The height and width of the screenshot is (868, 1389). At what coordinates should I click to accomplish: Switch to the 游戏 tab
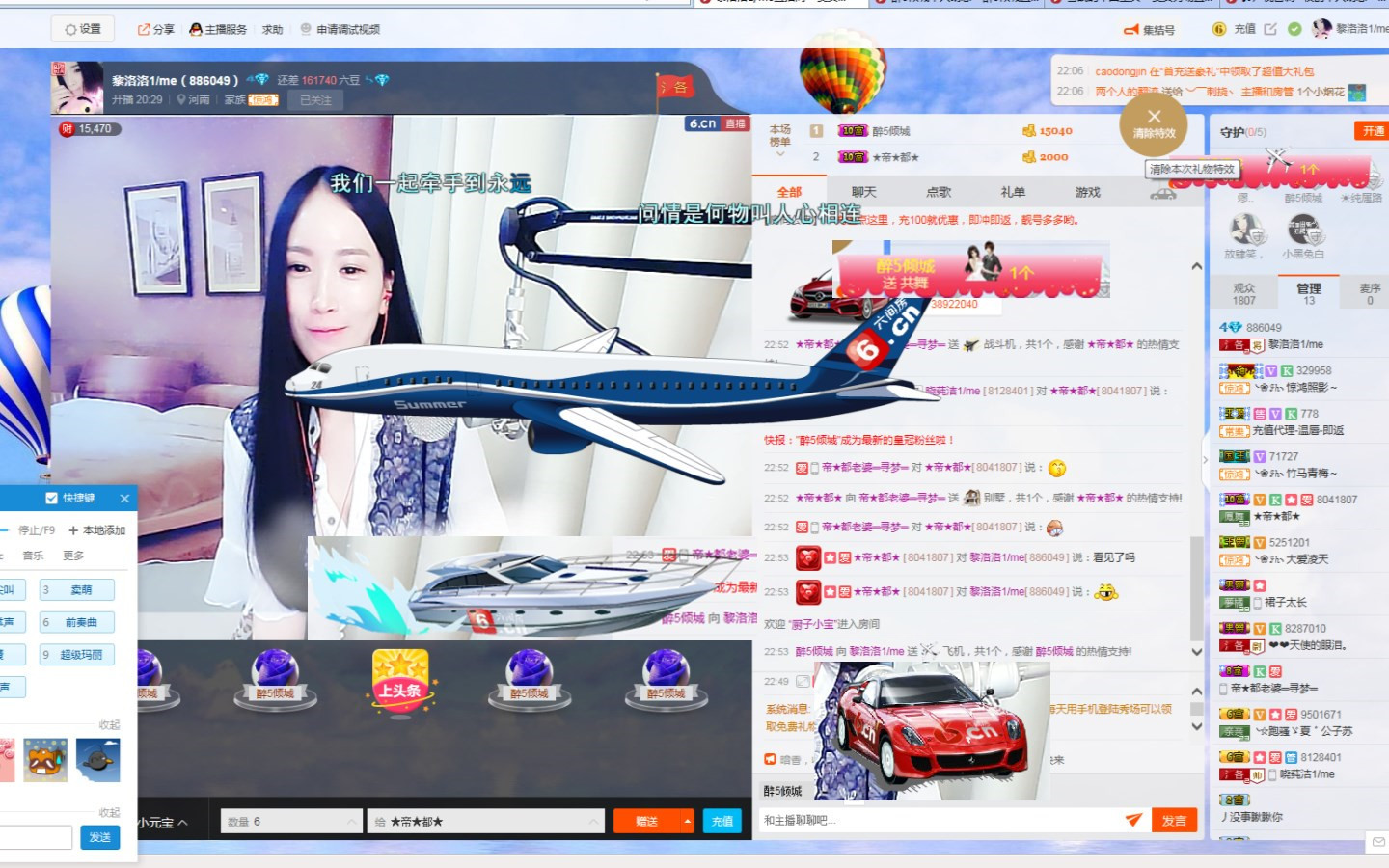click(1088, 192)
